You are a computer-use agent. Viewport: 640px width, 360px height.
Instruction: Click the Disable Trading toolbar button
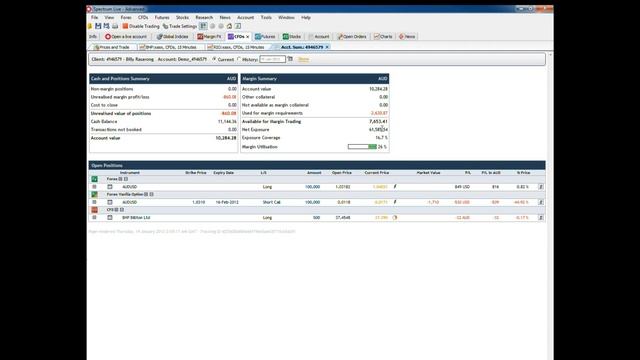tap(141, 26)
